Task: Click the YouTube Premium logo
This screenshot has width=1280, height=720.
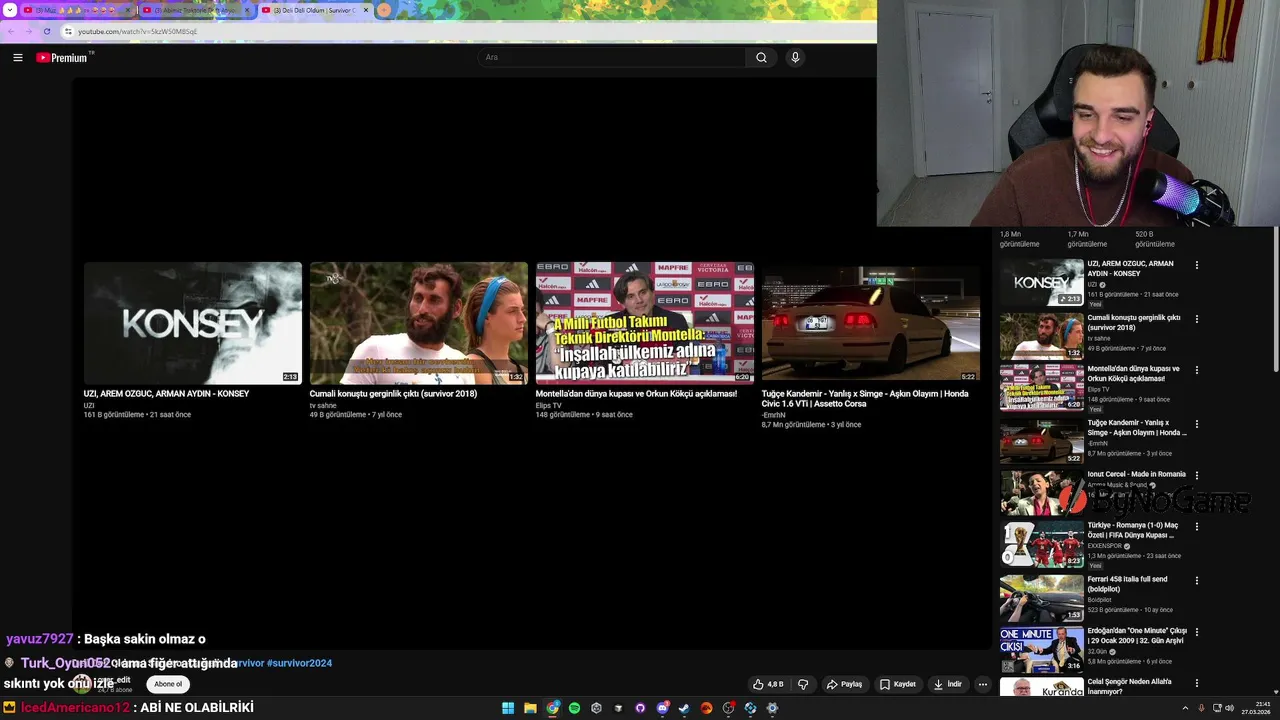Action: coord(64,57)
